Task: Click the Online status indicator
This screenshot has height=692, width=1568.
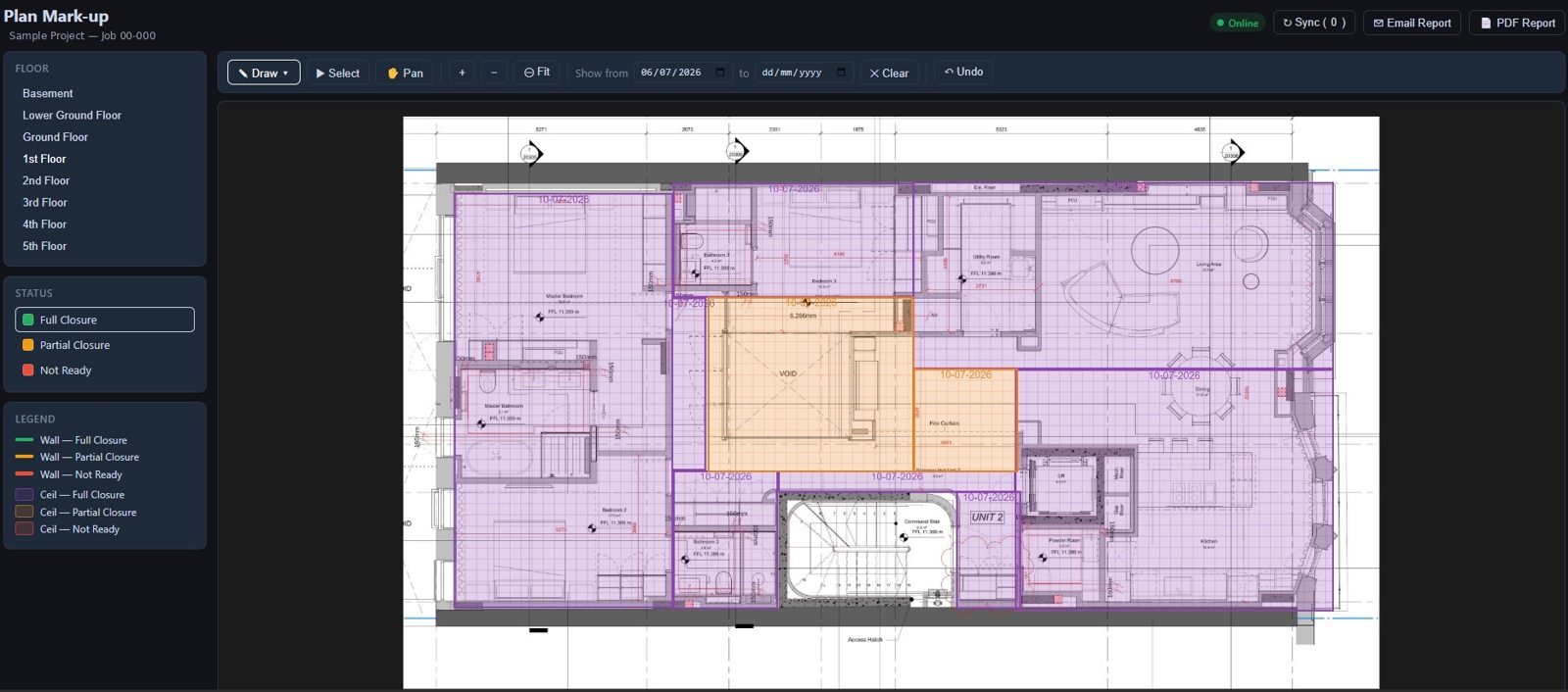Action: [x=1238, y=23]
